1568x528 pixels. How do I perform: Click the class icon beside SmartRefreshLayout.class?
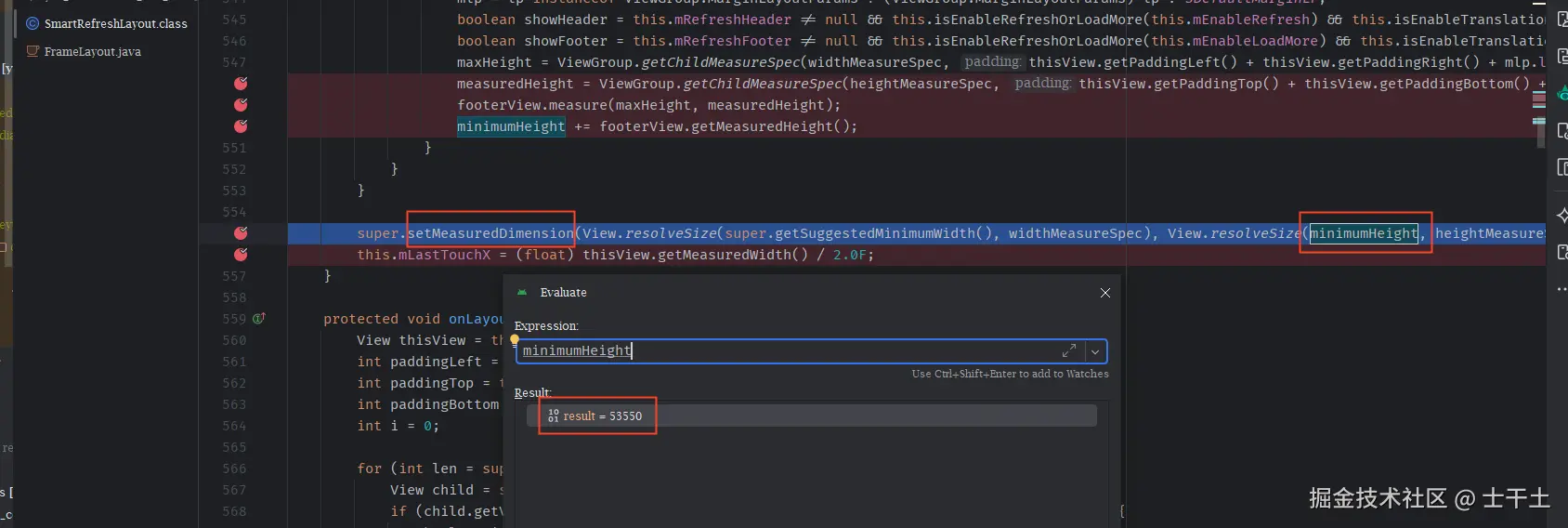pos(33,23)
